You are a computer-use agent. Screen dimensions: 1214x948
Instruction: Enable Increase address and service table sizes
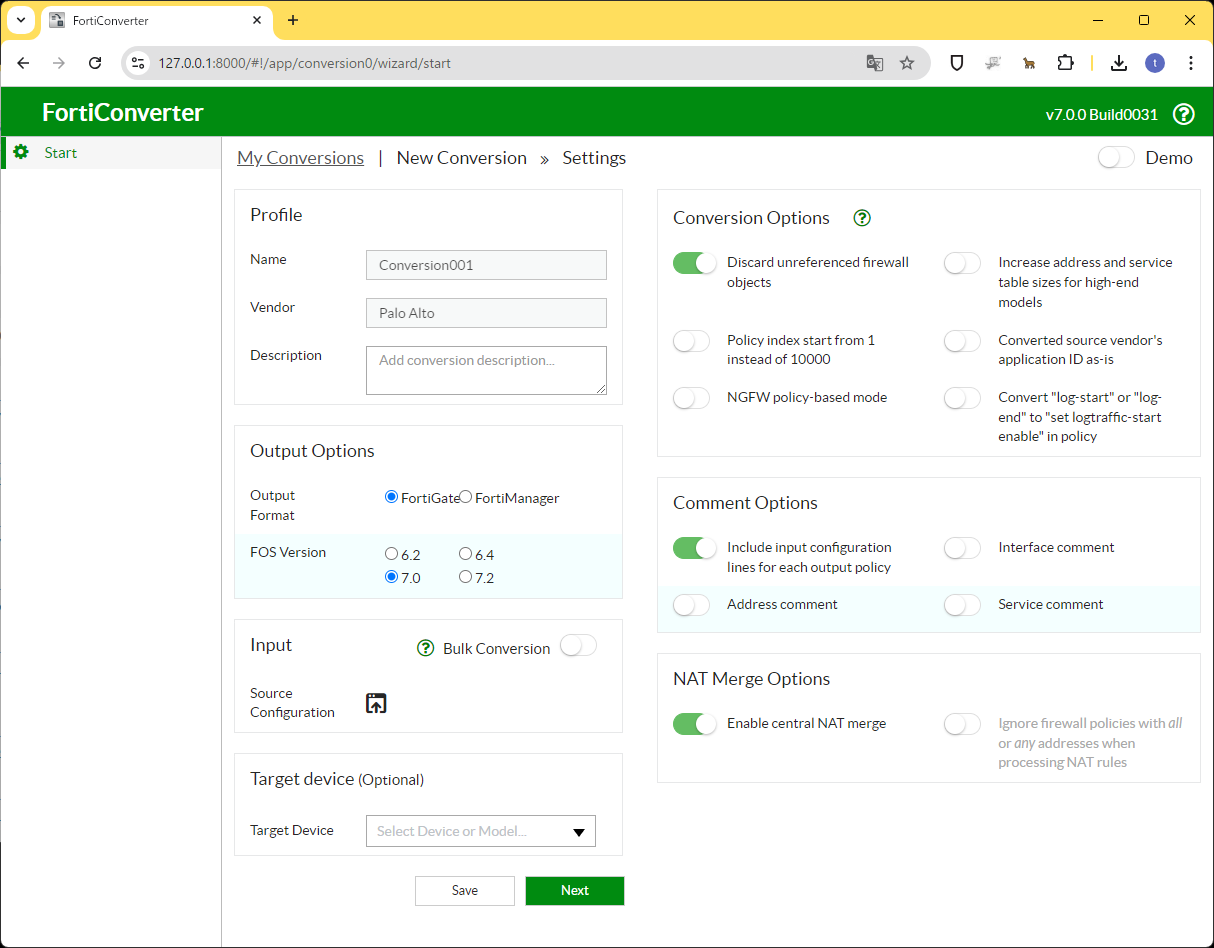(962, 263)
